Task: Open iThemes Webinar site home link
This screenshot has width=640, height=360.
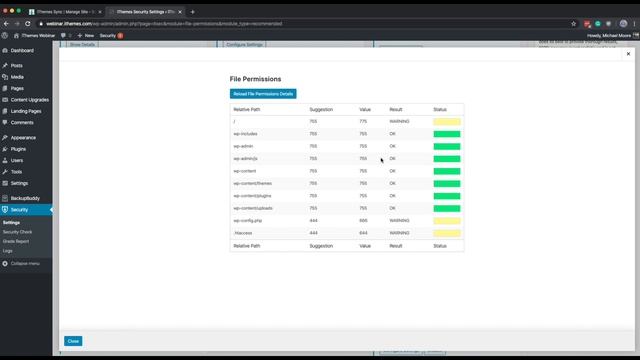Action: (x=34, y=36)
